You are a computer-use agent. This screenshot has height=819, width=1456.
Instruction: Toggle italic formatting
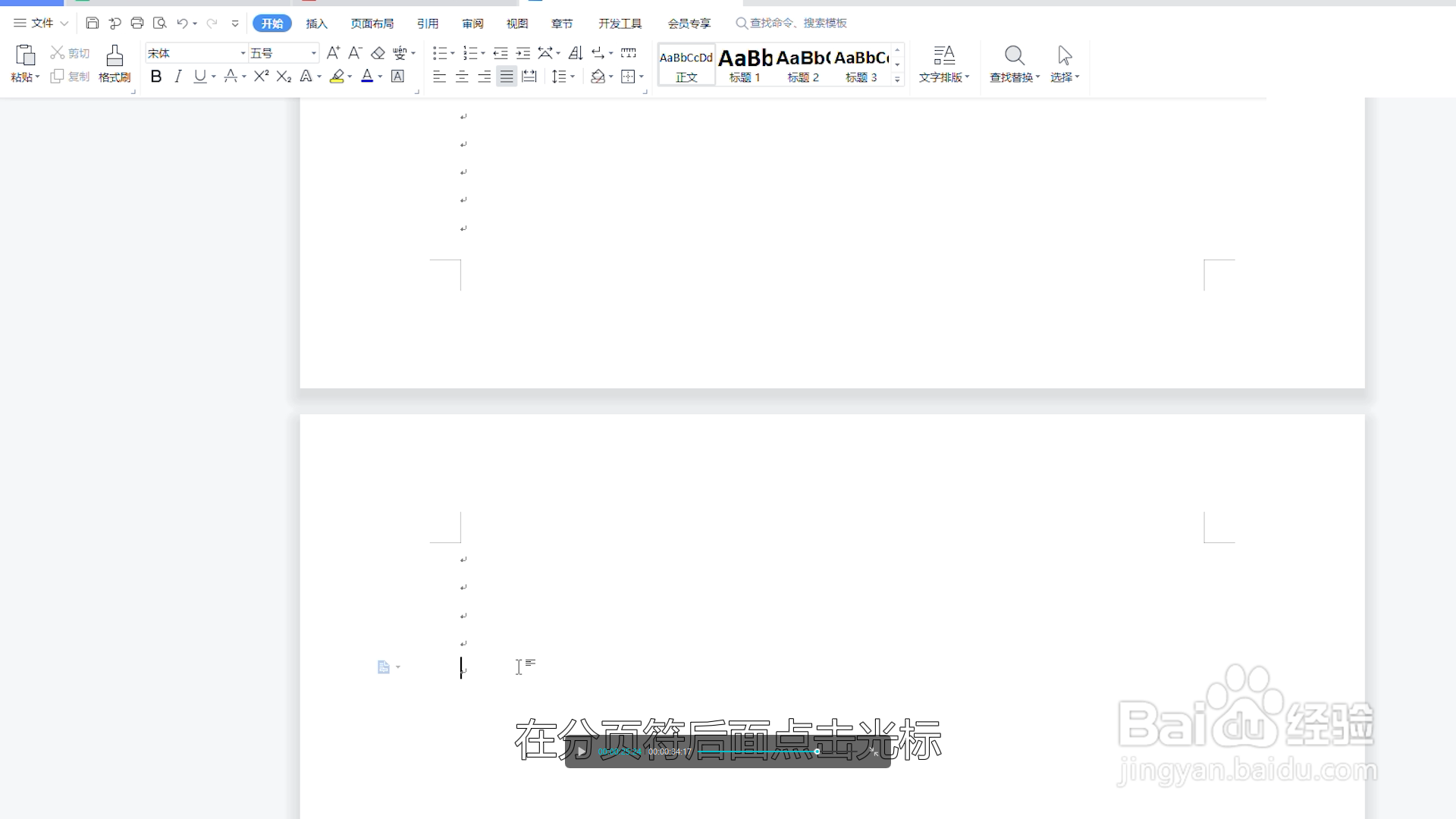pos(178,77)
